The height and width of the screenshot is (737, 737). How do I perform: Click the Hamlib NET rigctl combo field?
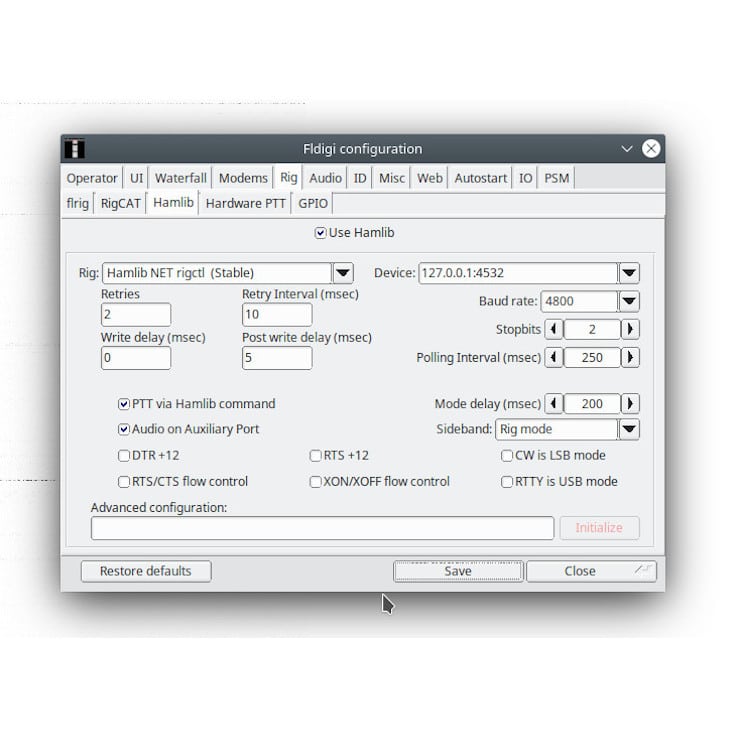(217, 273)
